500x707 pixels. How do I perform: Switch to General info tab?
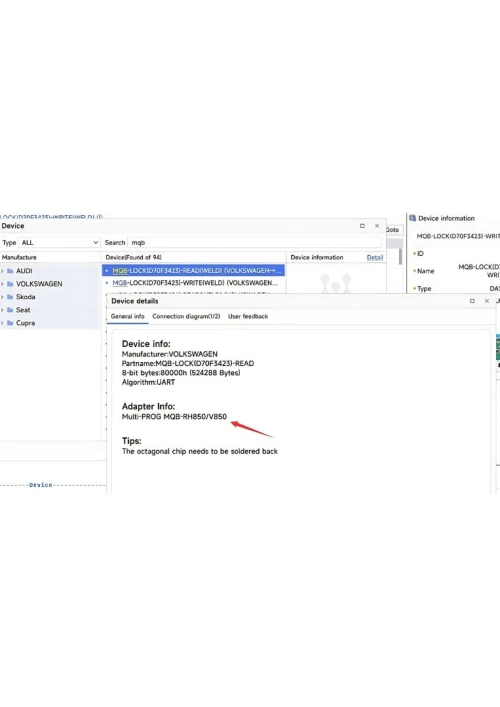[x=128, y=317]
